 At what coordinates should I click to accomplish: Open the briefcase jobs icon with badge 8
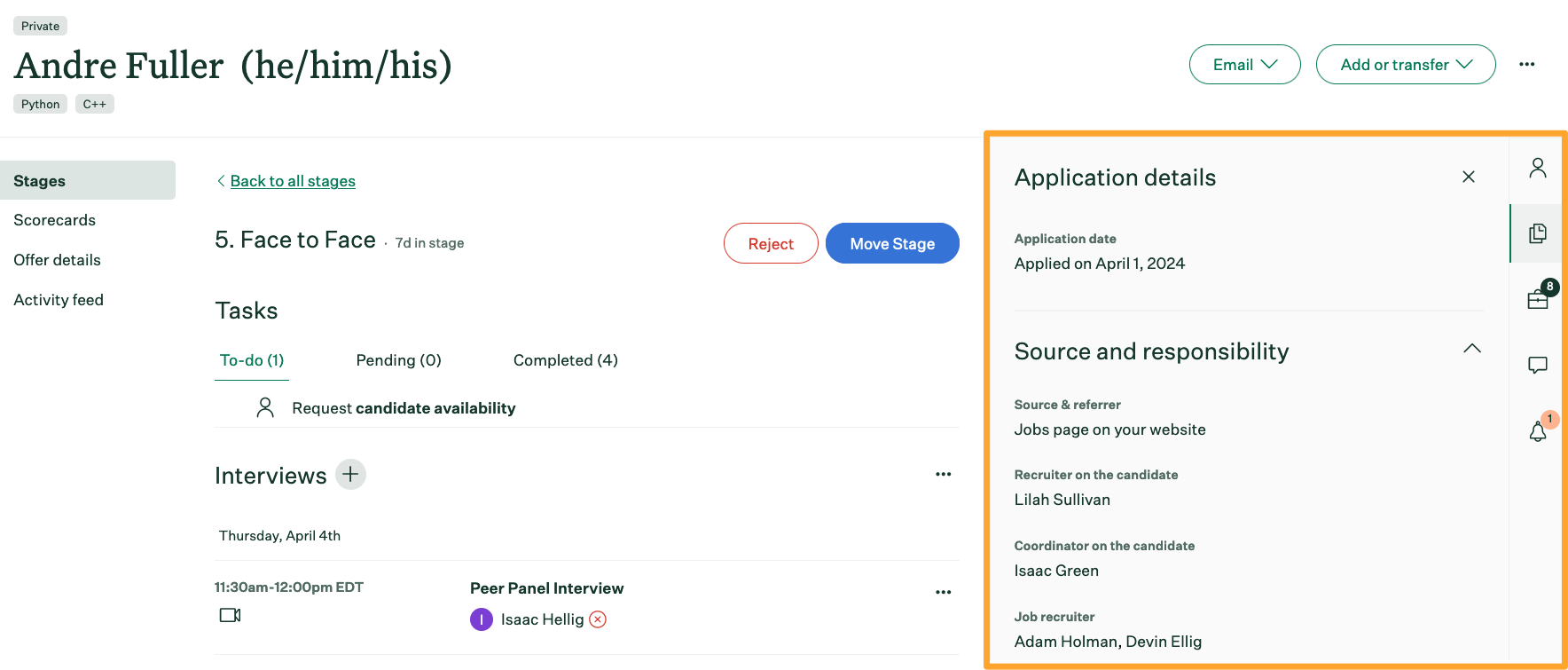point(1537,299)
